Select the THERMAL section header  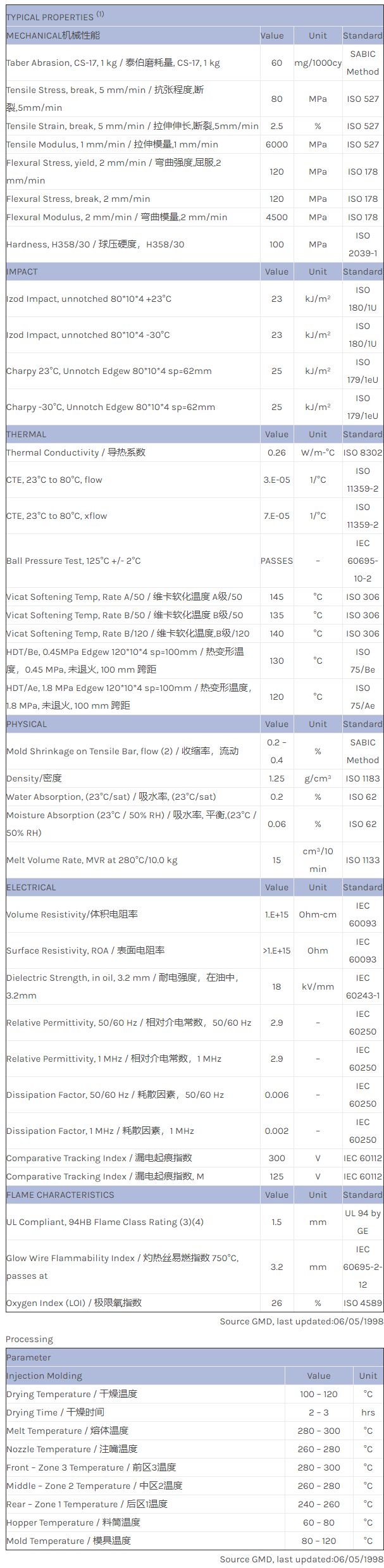tap(27, 434)
